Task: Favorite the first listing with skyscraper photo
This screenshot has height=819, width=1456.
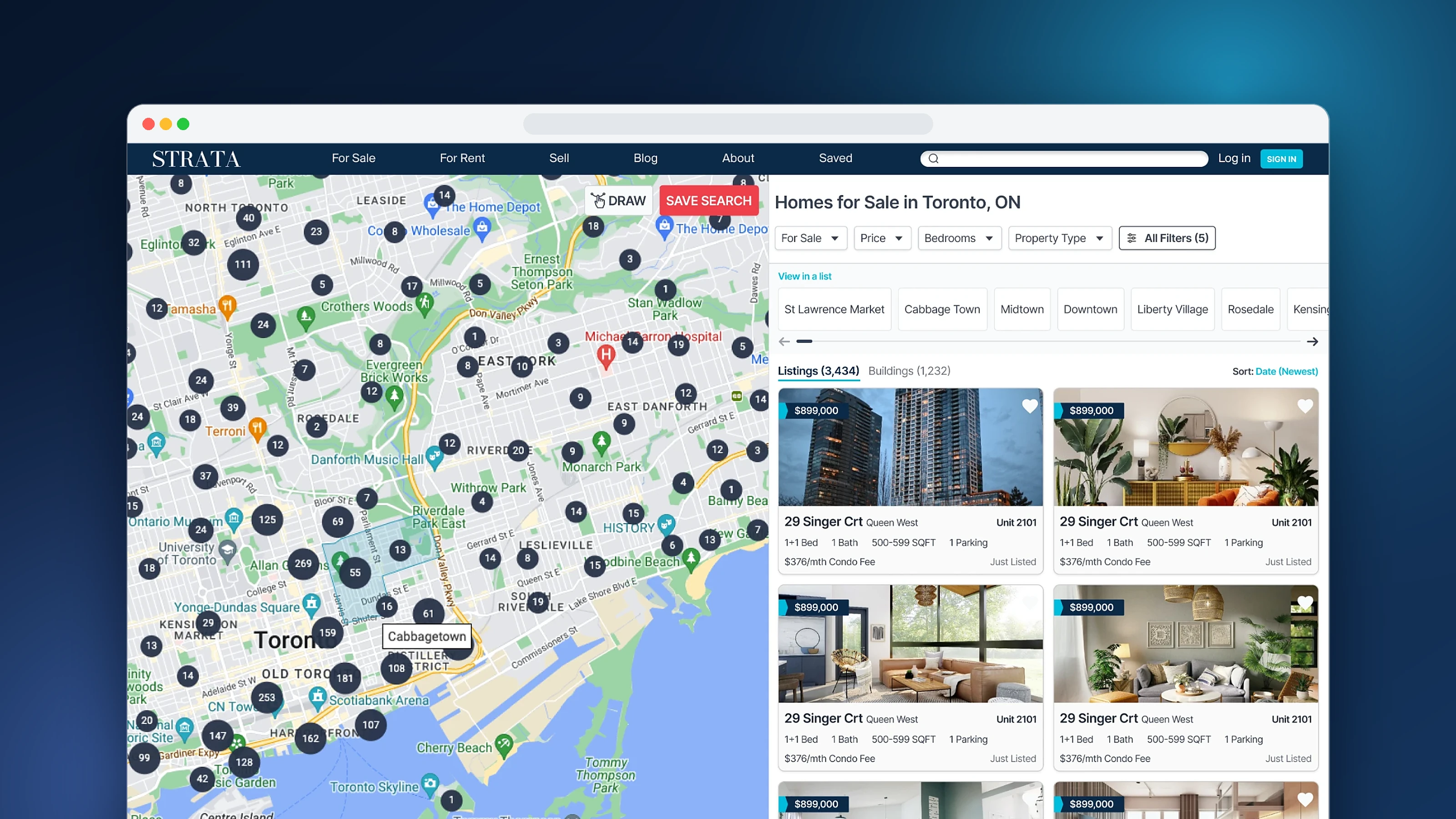Action: (1029, 406)
